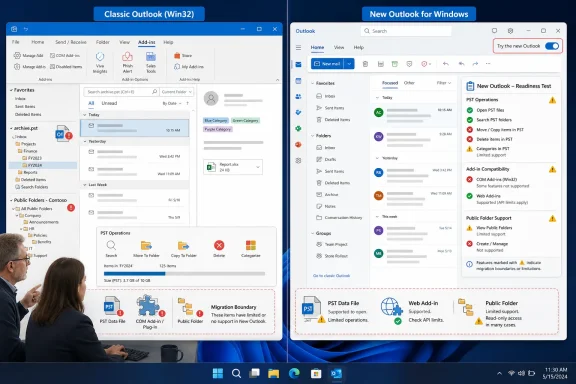The height and width of the screenshot is (384, 576).
Task: Click Reply all in New Outlook toolbar
Action: point(461,64)
